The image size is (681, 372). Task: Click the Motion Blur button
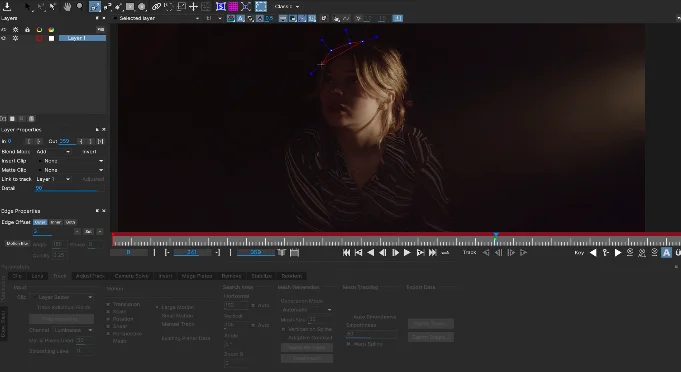point(17,244)
